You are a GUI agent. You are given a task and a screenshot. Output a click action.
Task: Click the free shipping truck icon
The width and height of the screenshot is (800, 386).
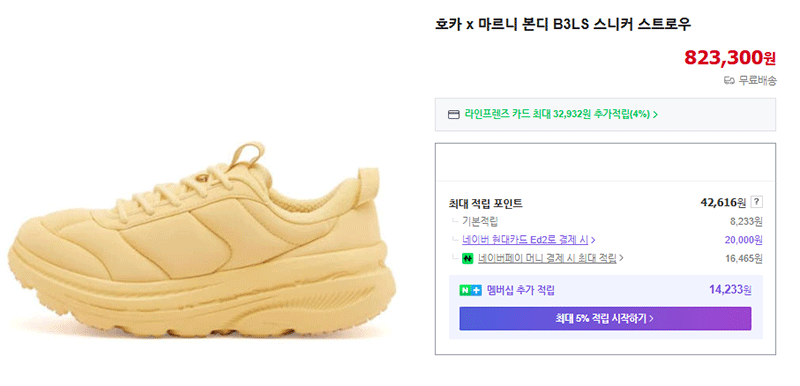[730, 81]
